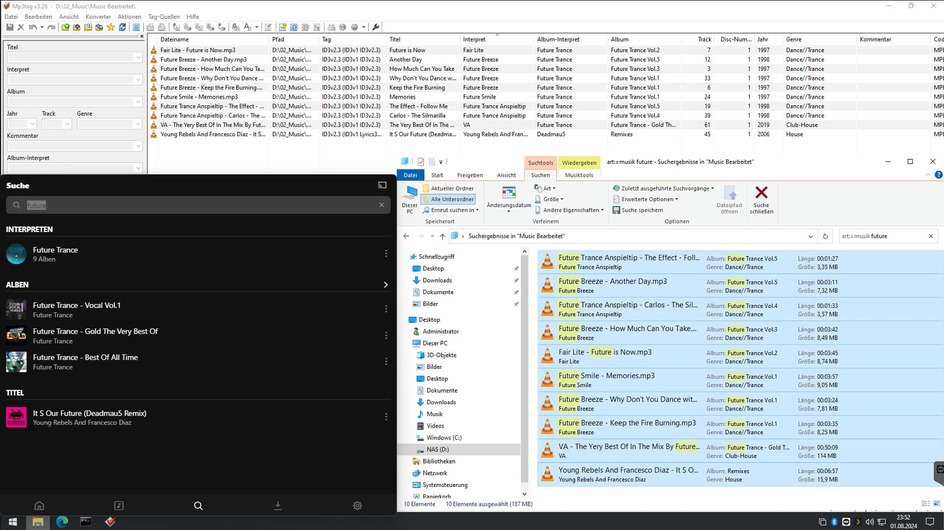
Task: Click the cast icon next to Suche header
Action: point(382,185)
